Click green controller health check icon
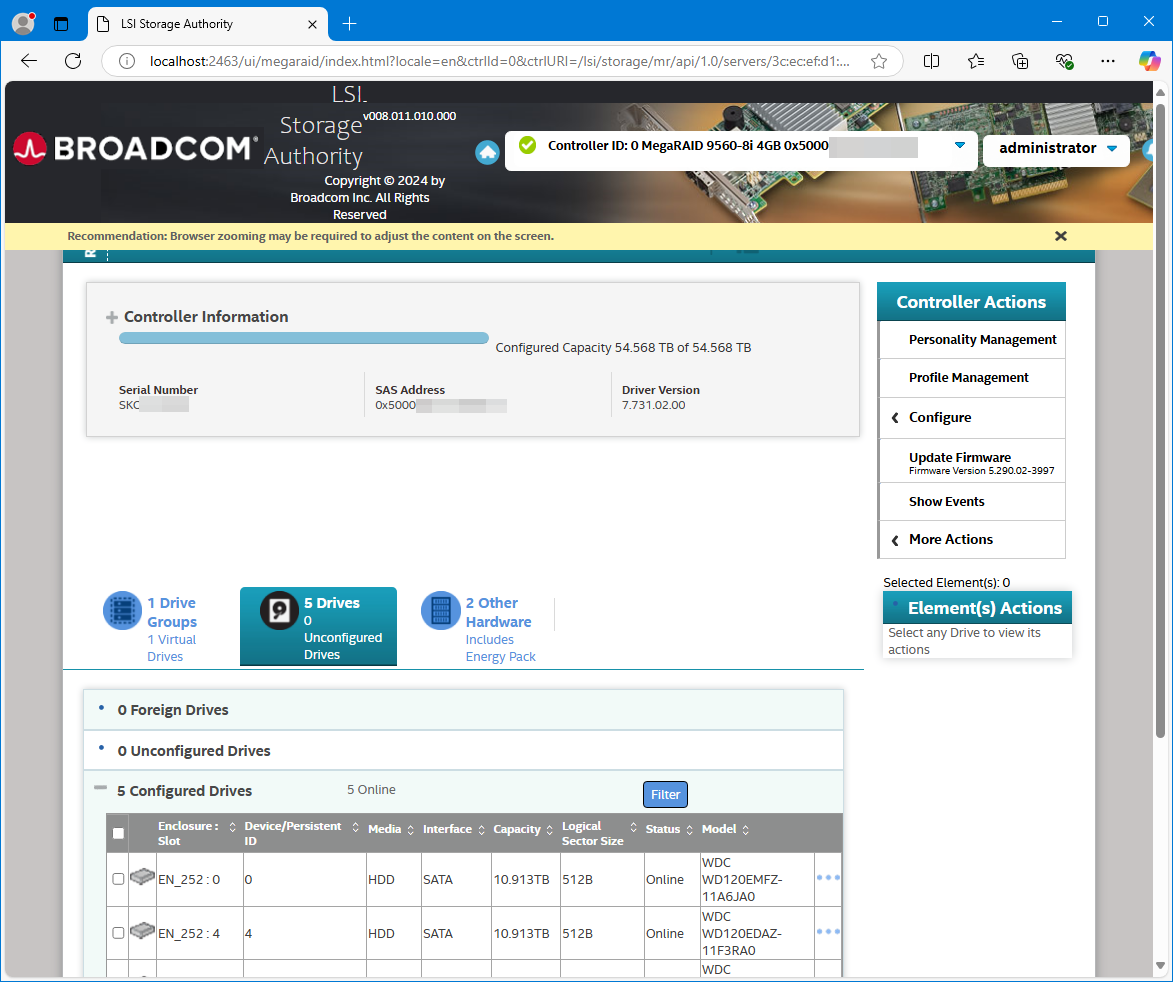The image size is (1173, 982). coord(527,145)
